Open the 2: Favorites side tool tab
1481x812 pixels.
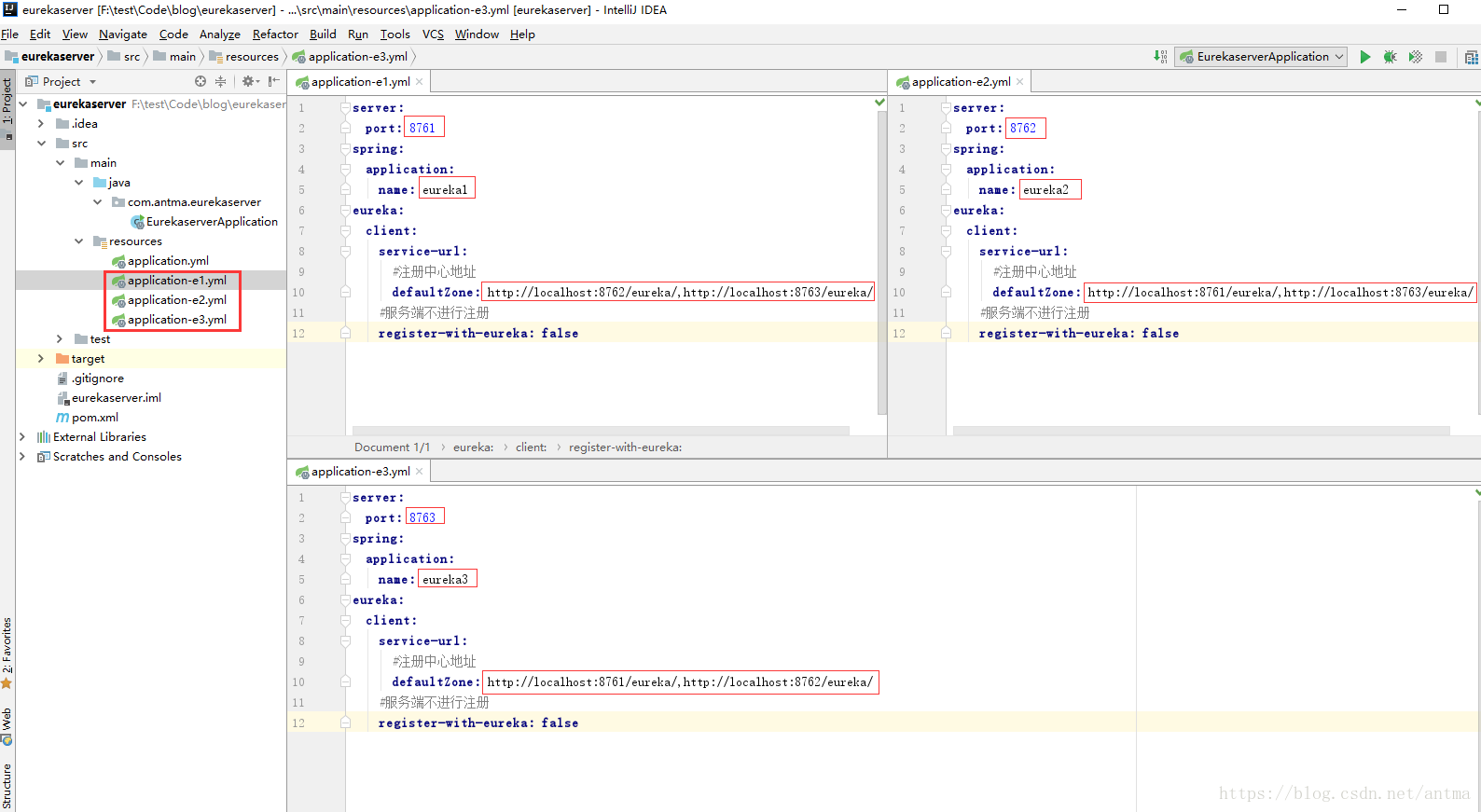click(7, 653)
